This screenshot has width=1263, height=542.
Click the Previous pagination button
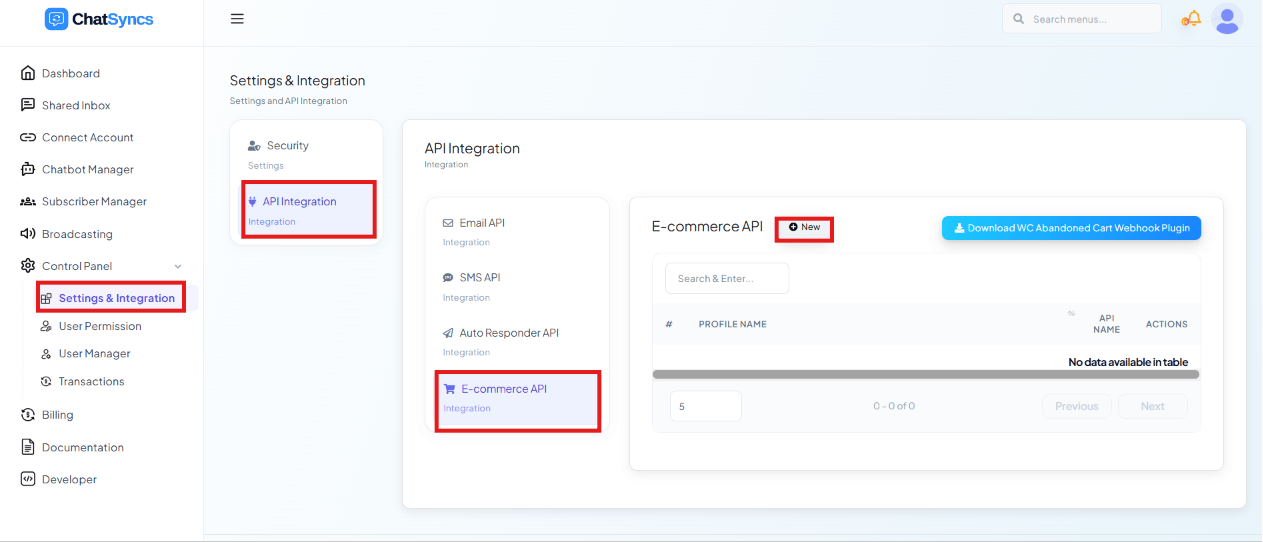tap(1077, 406)
